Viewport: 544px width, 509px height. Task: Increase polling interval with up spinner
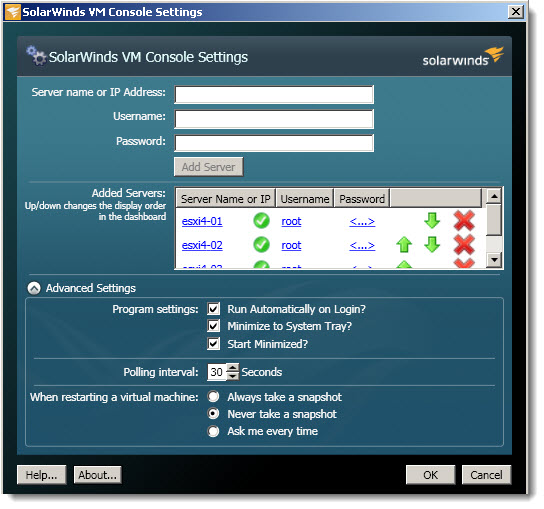233,367
